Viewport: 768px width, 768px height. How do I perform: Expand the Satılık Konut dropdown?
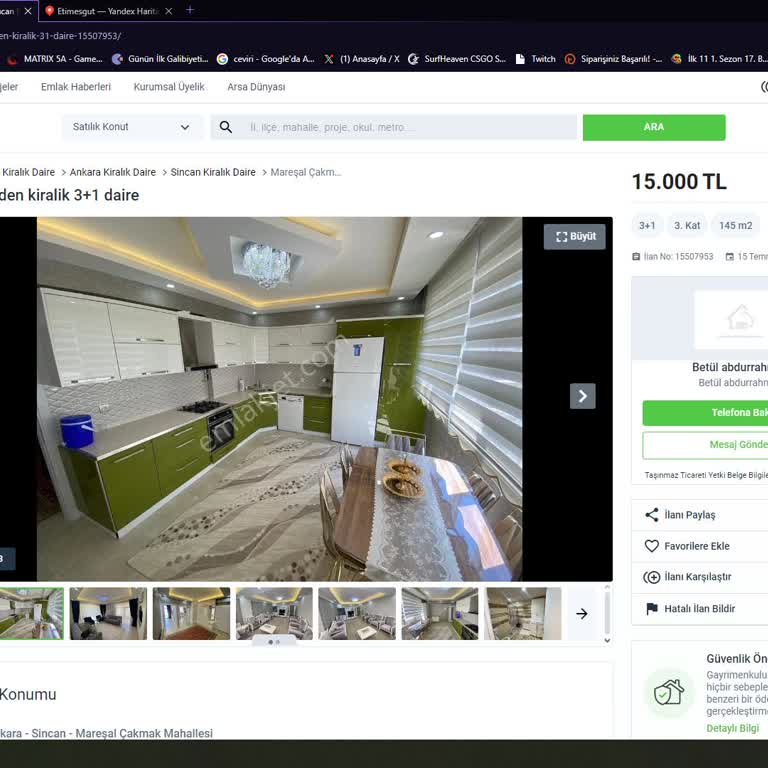pyautogui.click(x=132, y=127)
